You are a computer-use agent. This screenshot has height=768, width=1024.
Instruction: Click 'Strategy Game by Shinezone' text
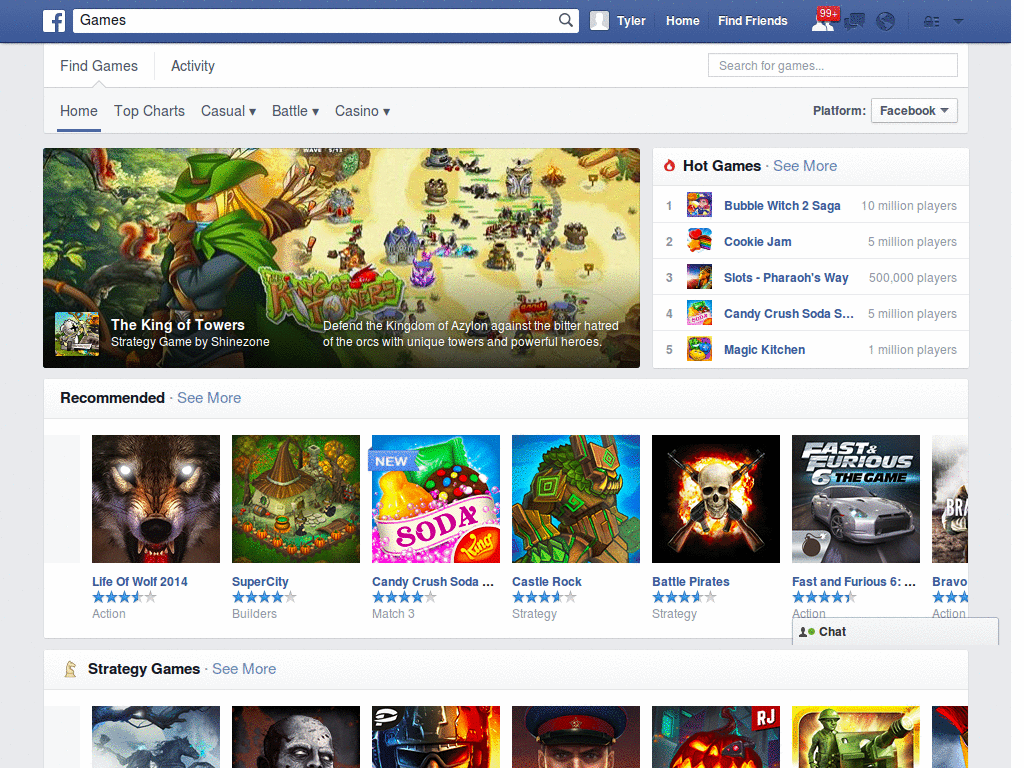[x=190, y=342]
